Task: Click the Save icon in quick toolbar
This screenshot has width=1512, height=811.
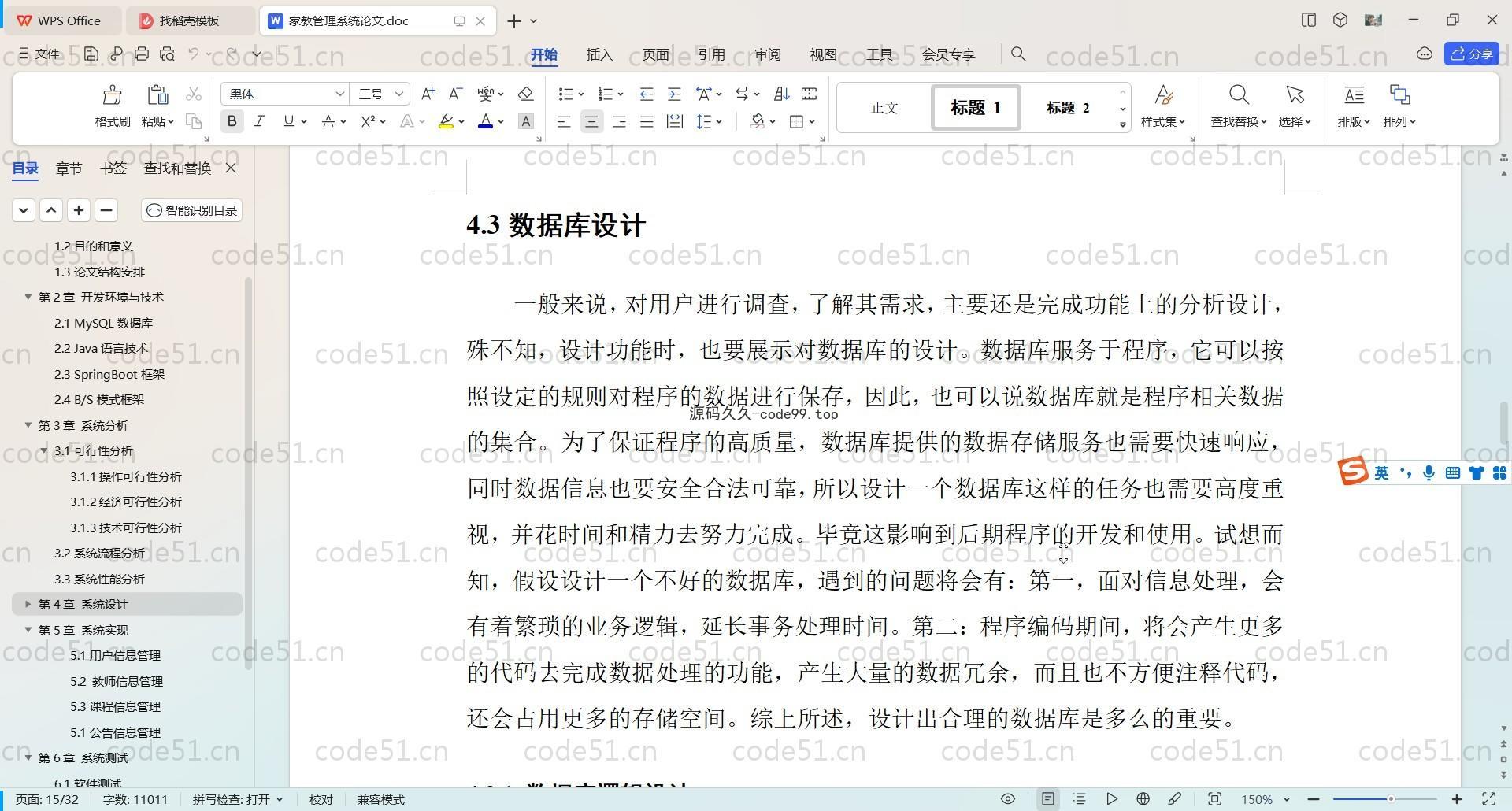Action: [x=91, y=54]
